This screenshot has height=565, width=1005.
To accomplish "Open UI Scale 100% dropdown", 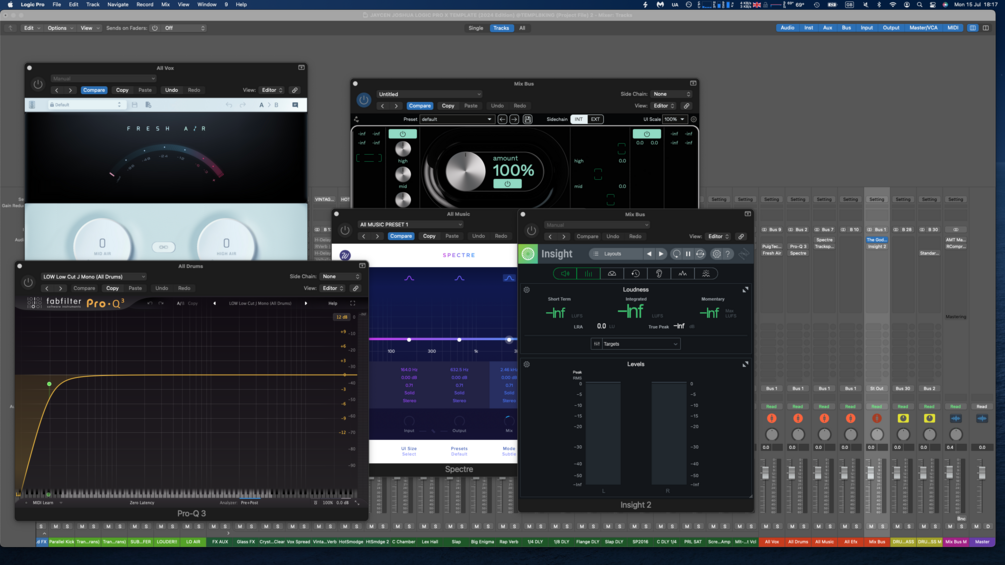I will (674, 119).
